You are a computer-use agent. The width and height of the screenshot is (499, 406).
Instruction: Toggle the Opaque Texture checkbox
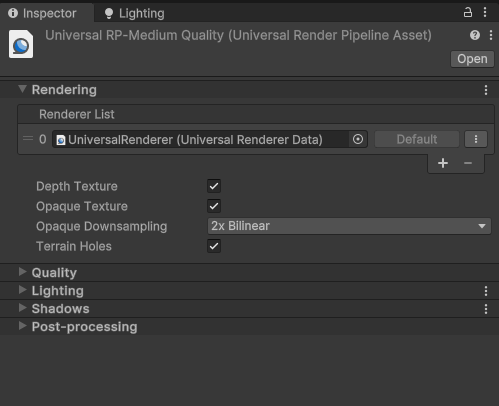tap(214, 206)
